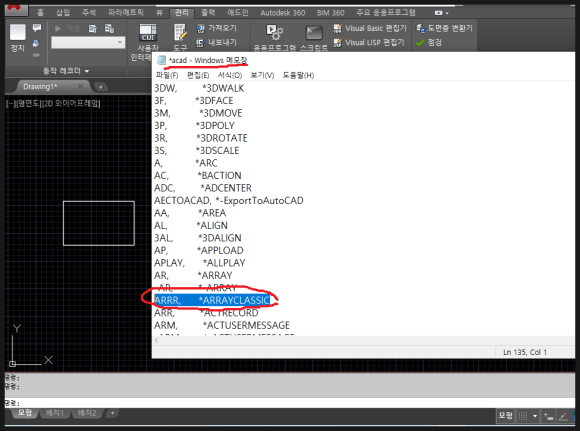Click the 재생 (Play) macro button
580x431 pixels.
67,28
